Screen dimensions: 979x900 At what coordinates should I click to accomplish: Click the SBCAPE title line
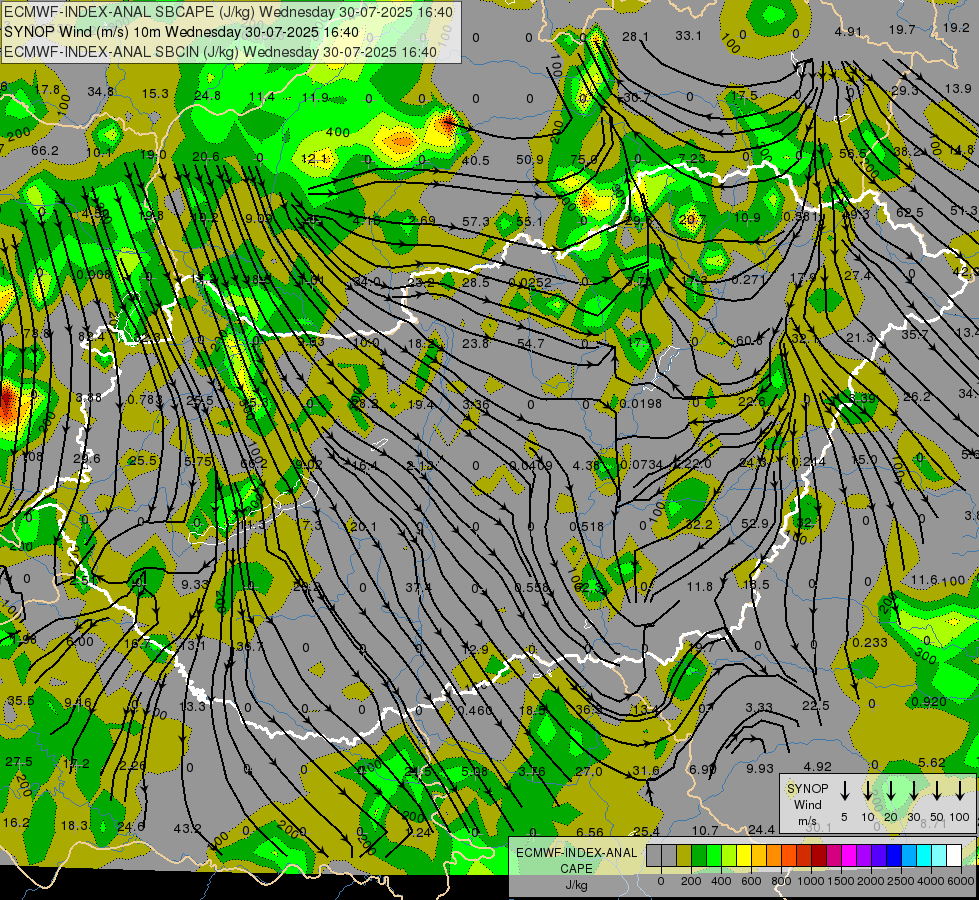[229, 12]
